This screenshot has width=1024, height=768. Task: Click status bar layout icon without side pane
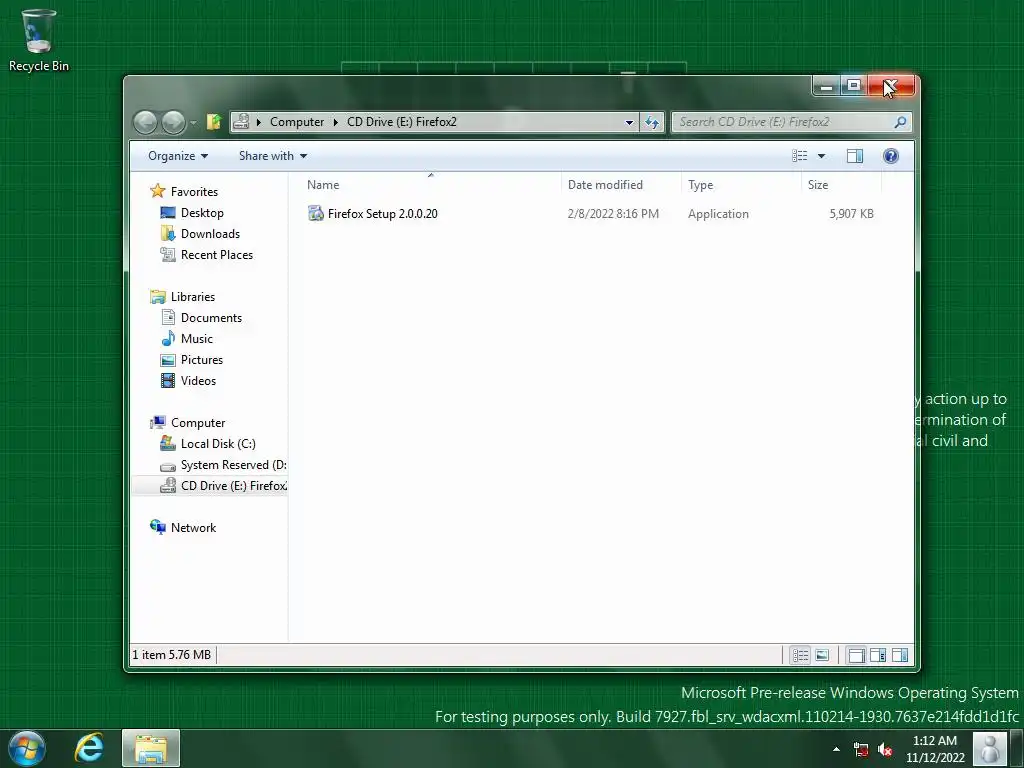coord(856,655)
